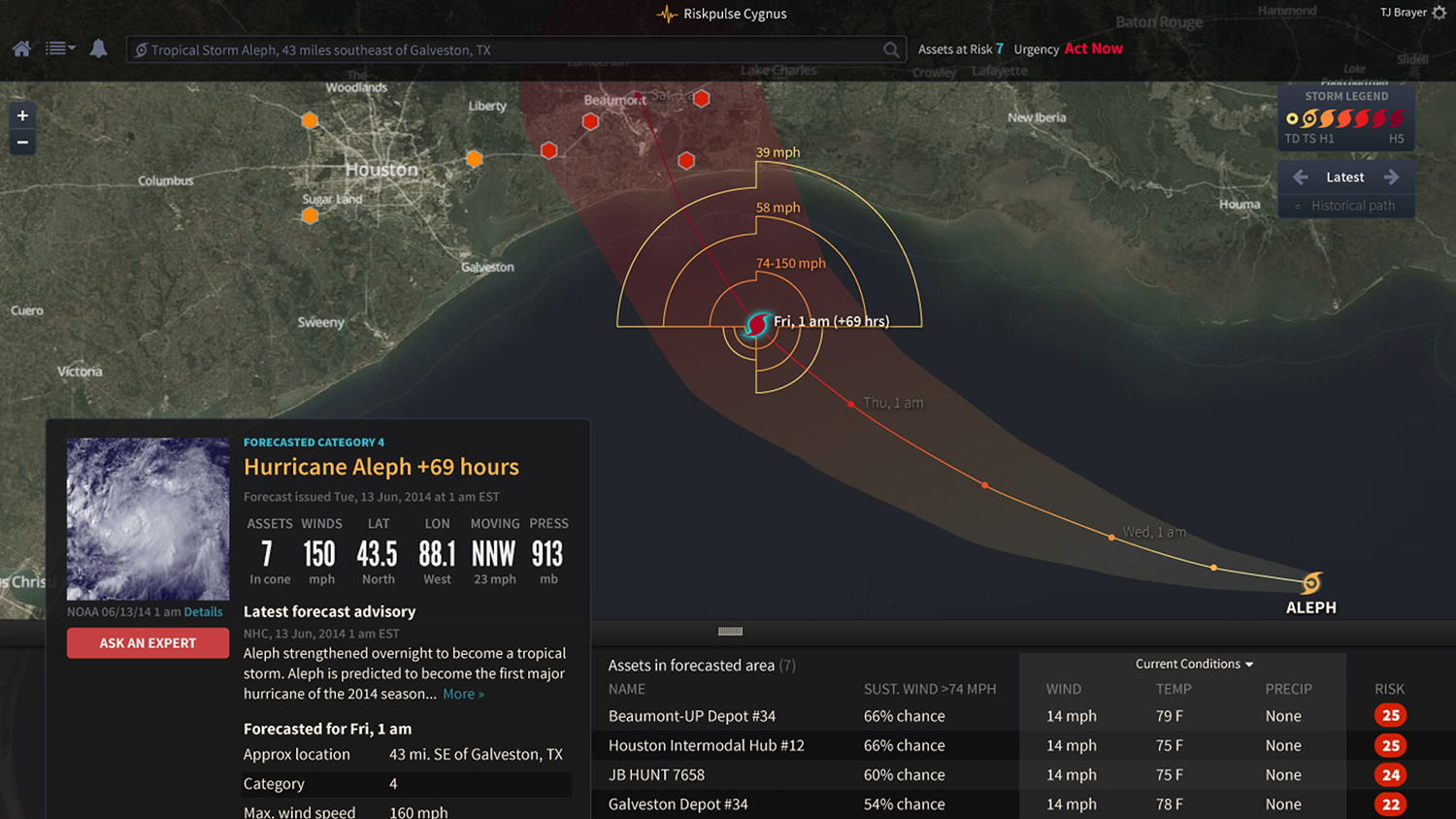The width and height of the screenshot is (1456, 819).
Task: Sort by the WIND column header
Action: [x=1064, y=689]
